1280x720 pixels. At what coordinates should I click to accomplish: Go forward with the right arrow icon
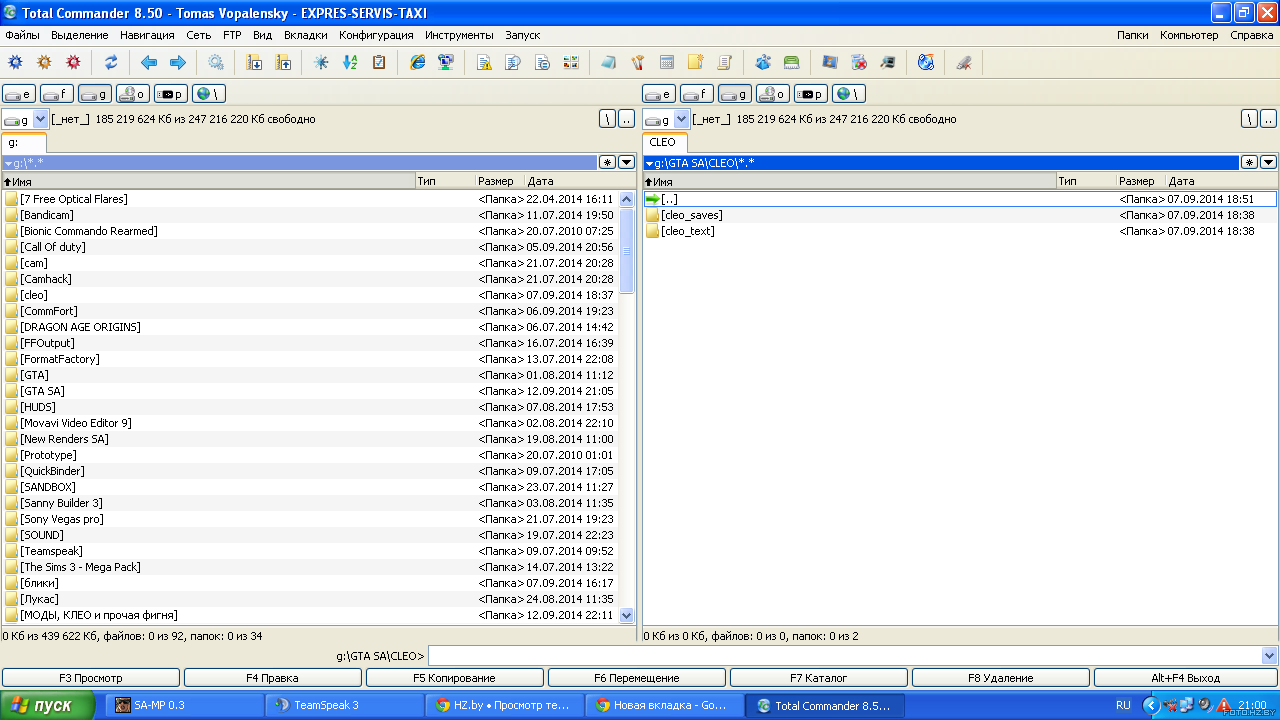[178, 62]
